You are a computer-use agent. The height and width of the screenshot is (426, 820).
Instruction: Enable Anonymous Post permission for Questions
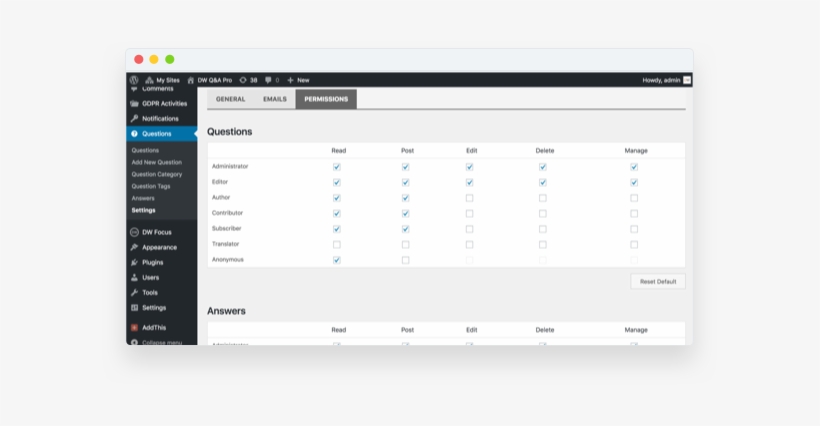[405, 260]
